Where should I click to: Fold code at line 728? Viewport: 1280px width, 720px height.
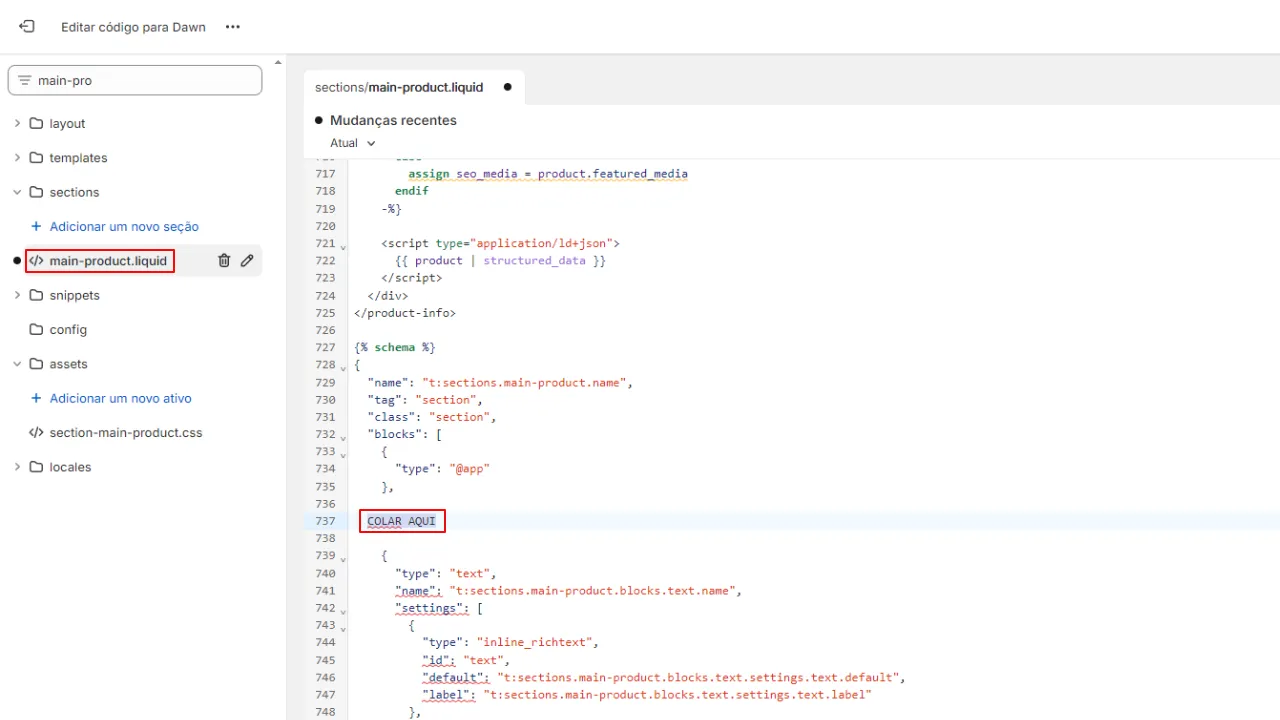343,367
